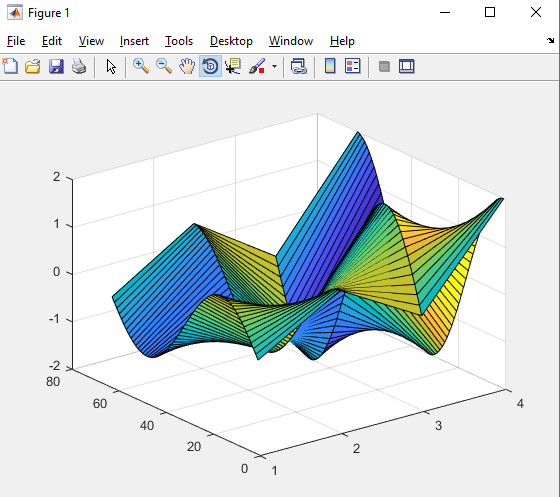Save the figure using floppy icon
Image resolution: width=560 pixels, height=497 pixels.
click(x=56, y=66)
